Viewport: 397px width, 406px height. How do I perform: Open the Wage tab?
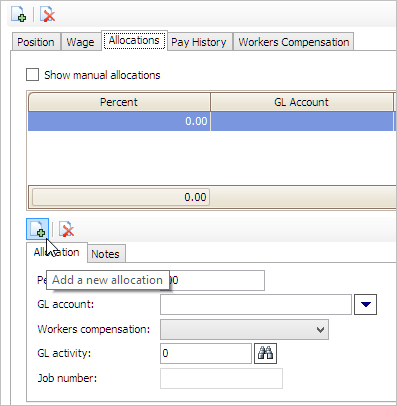[x=80, y=42]
